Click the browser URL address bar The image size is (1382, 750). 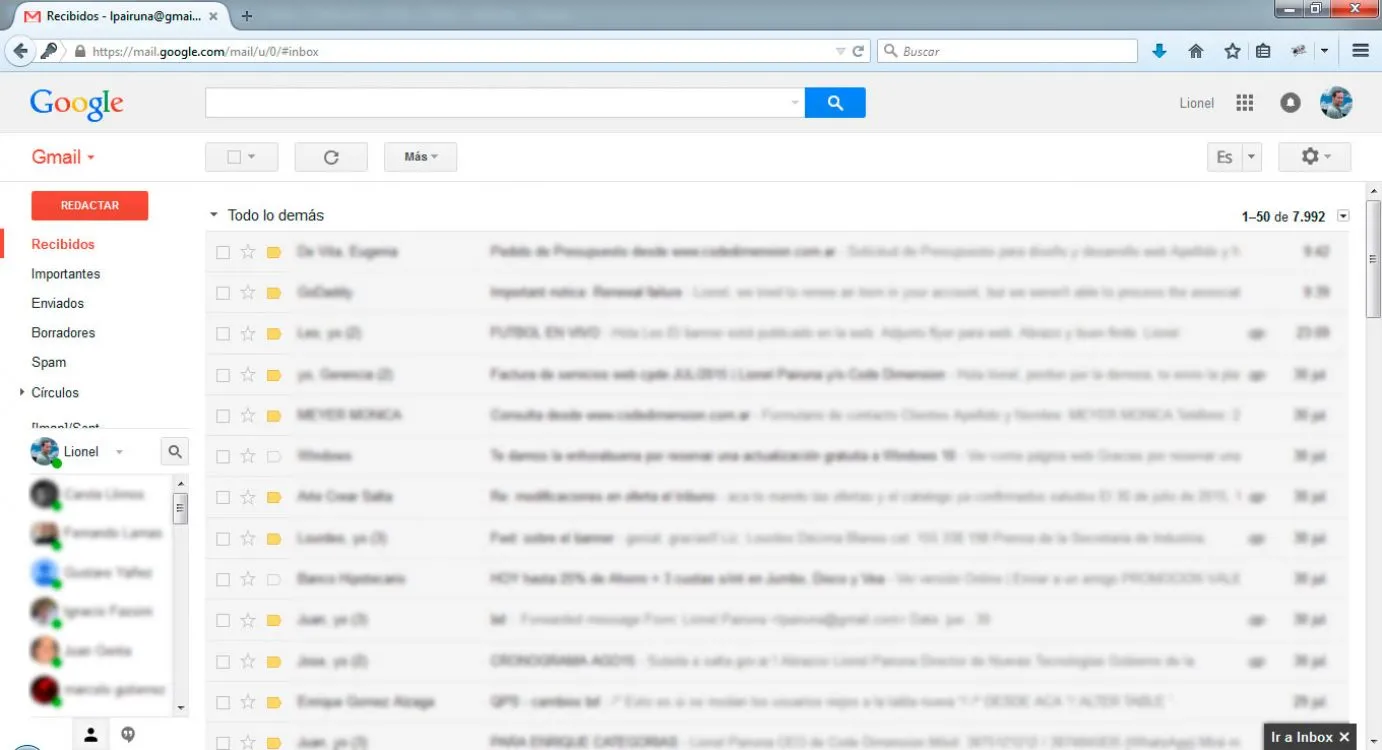[460, 51]
